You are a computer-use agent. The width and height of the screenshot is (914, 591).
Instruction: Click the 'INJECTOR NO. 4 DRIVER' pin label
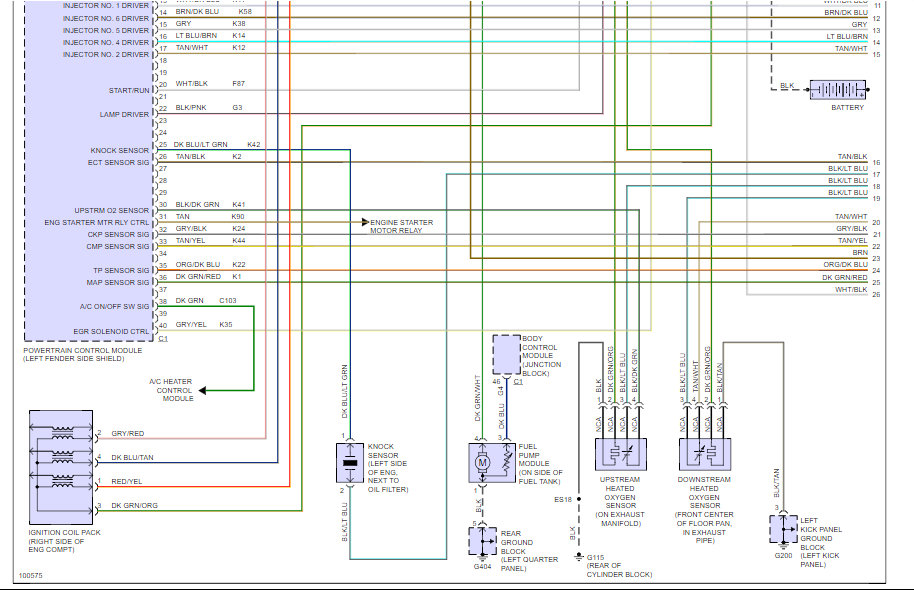pyautogui.click(x=106, y=43)
